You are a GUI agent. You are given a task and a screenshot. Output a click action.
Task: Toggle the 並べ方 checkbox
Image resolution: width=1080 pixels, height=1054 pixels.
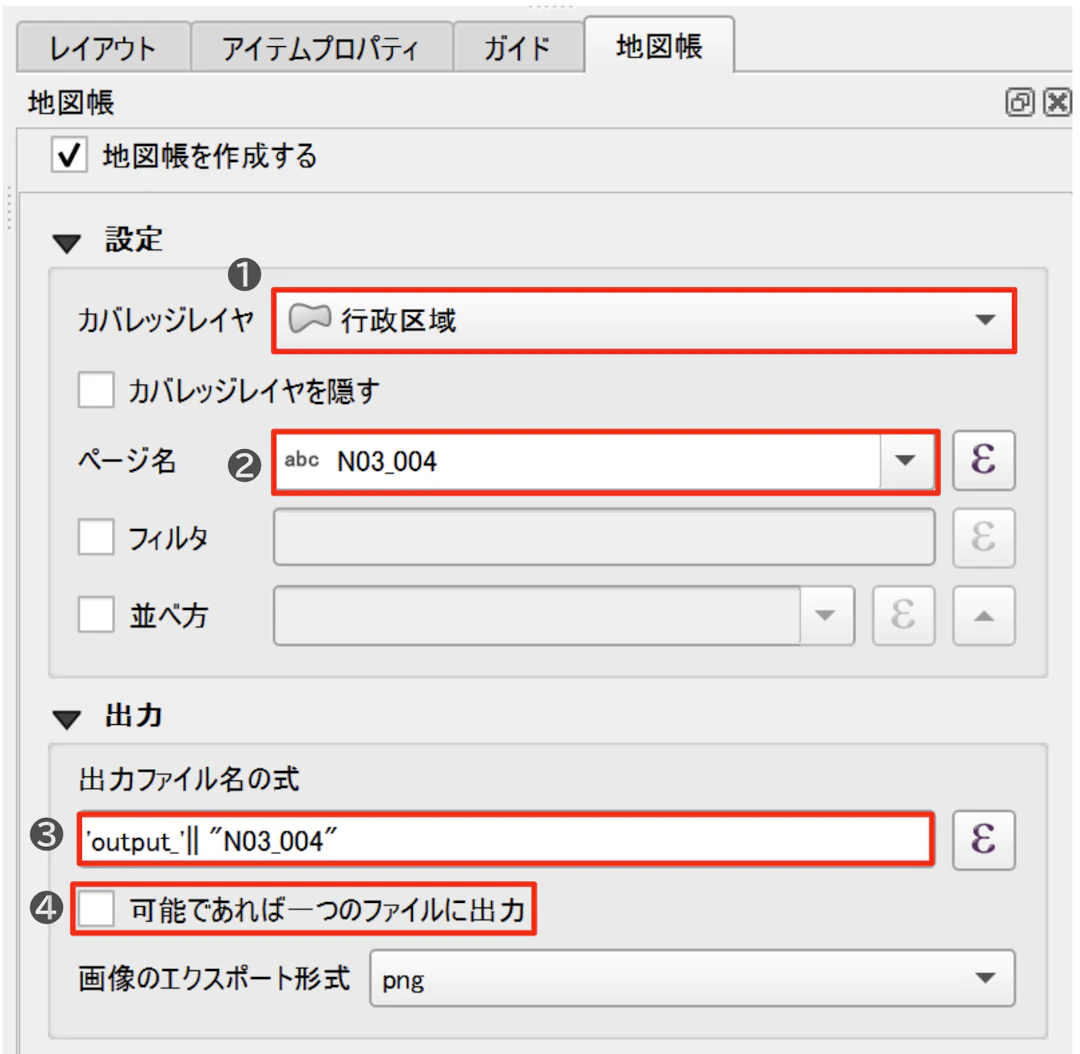point(96,615)
